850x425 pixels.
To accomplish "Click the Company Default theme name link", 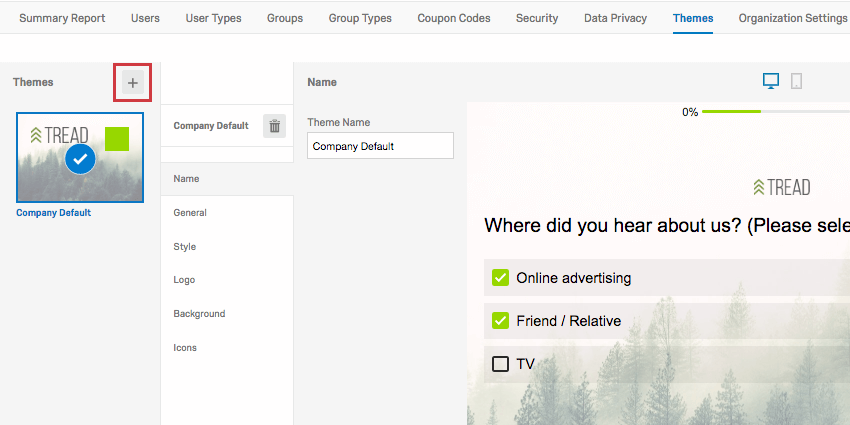I will pyautogui.click(x=54, y=212).
